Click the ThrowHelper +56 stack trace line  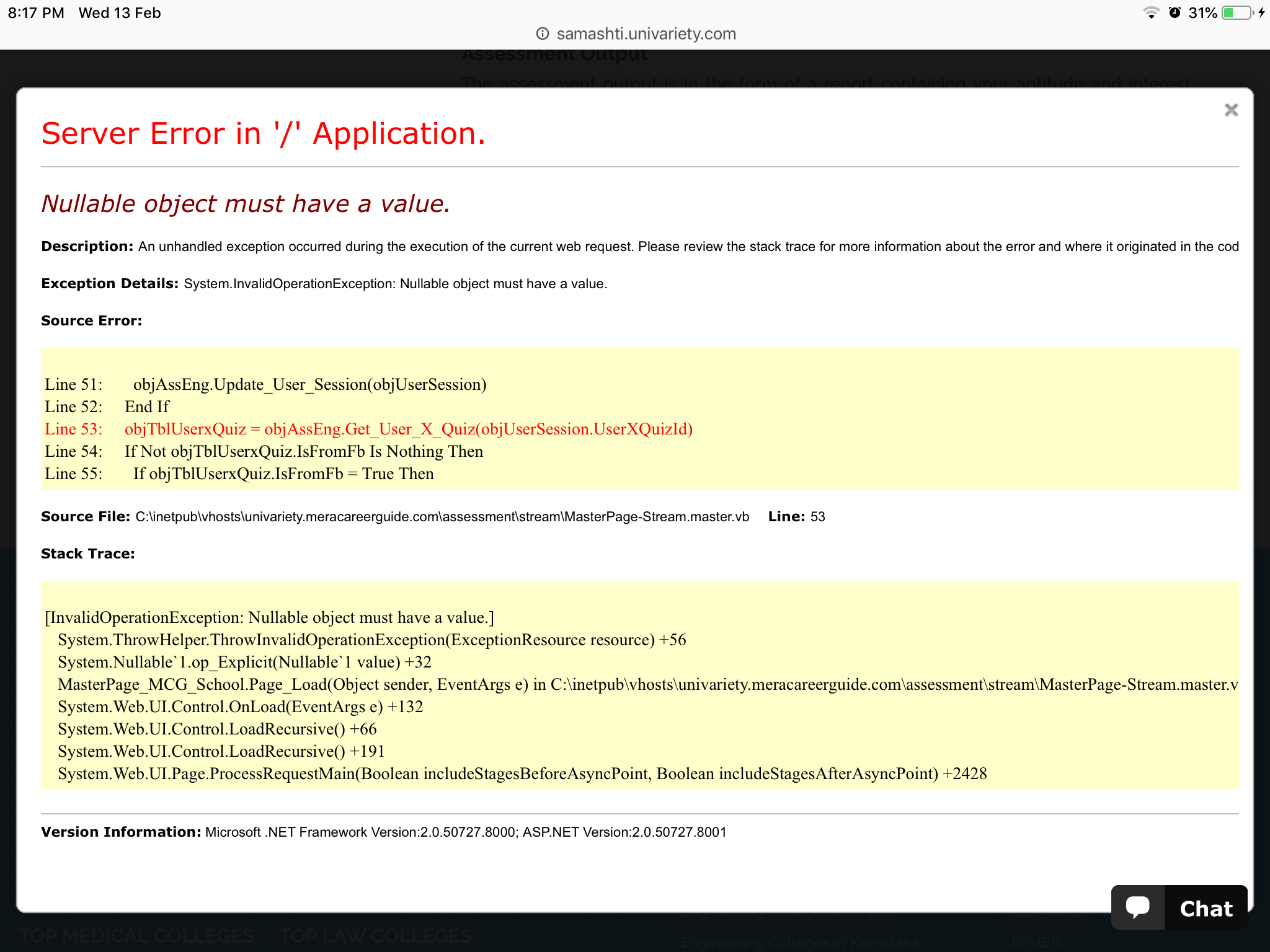372,640
